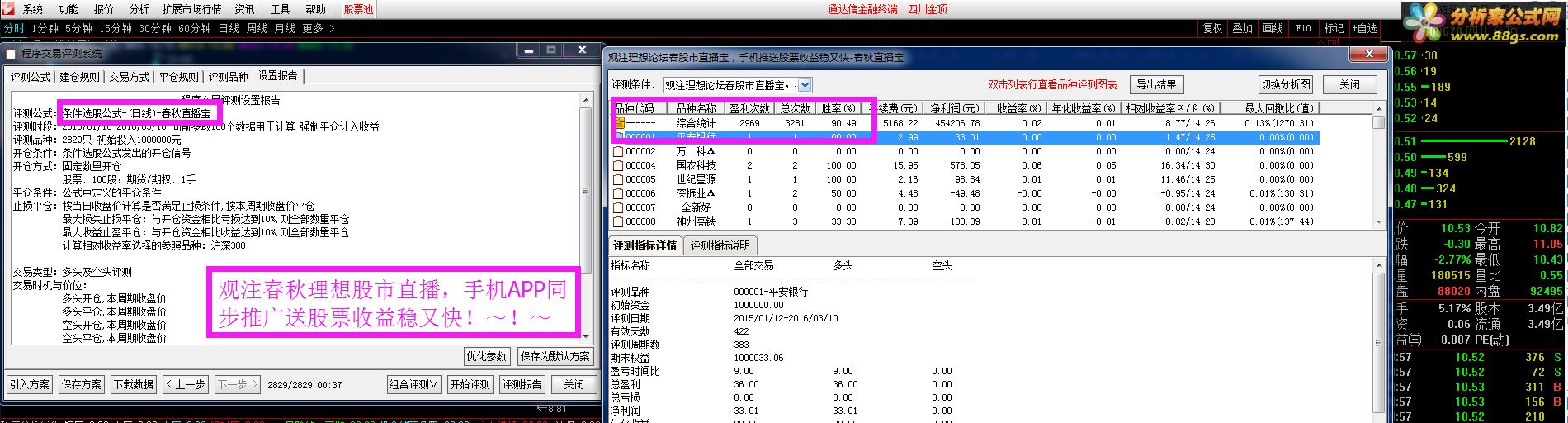
Task: Check the box for stock 000005
Action: (618, 179)
